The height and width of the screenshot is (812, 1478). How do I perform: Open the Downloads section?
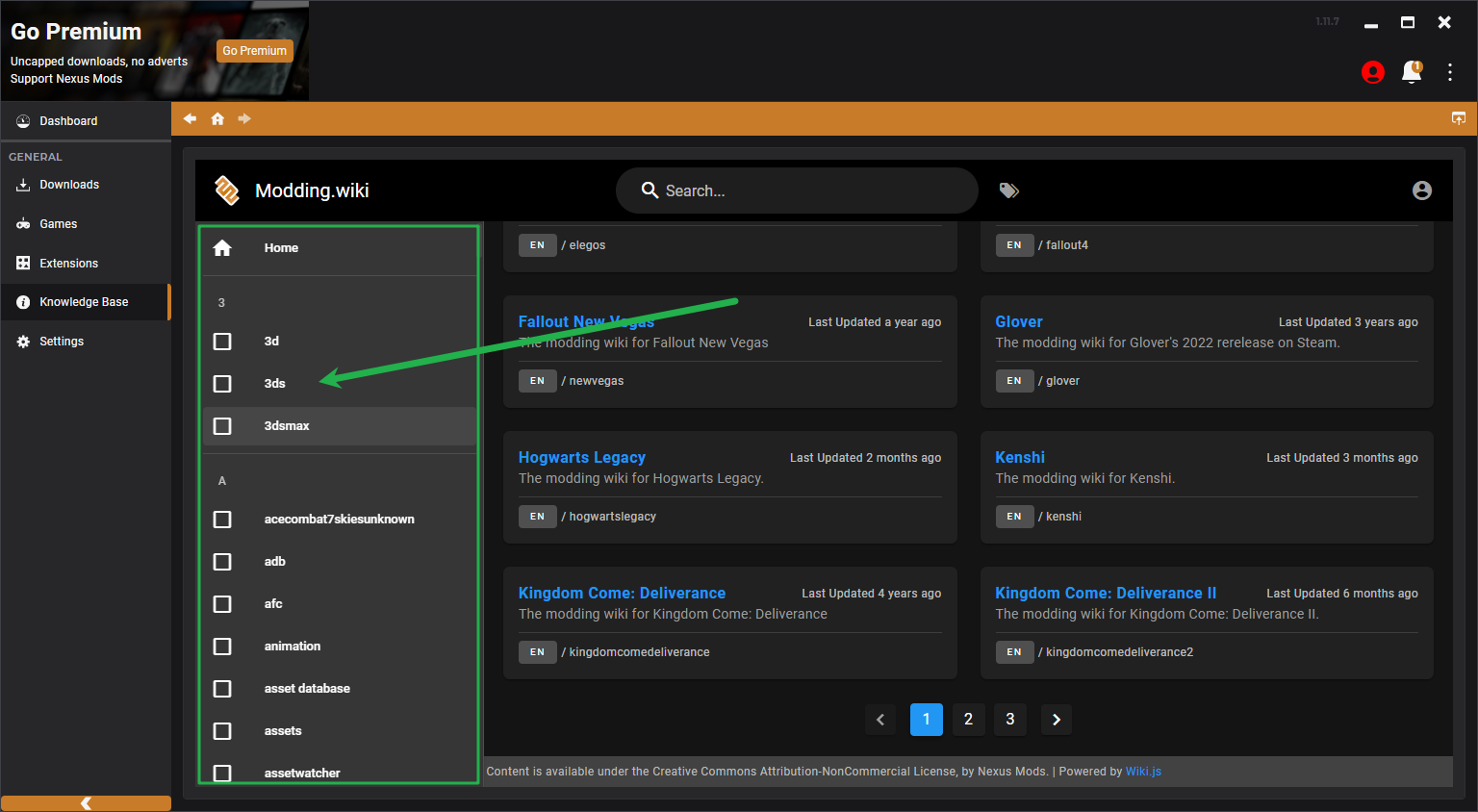69,185
